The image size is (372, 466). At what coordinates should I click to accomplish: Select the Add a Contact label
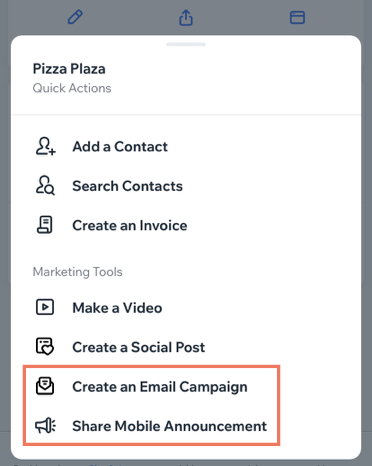[120, 147]
